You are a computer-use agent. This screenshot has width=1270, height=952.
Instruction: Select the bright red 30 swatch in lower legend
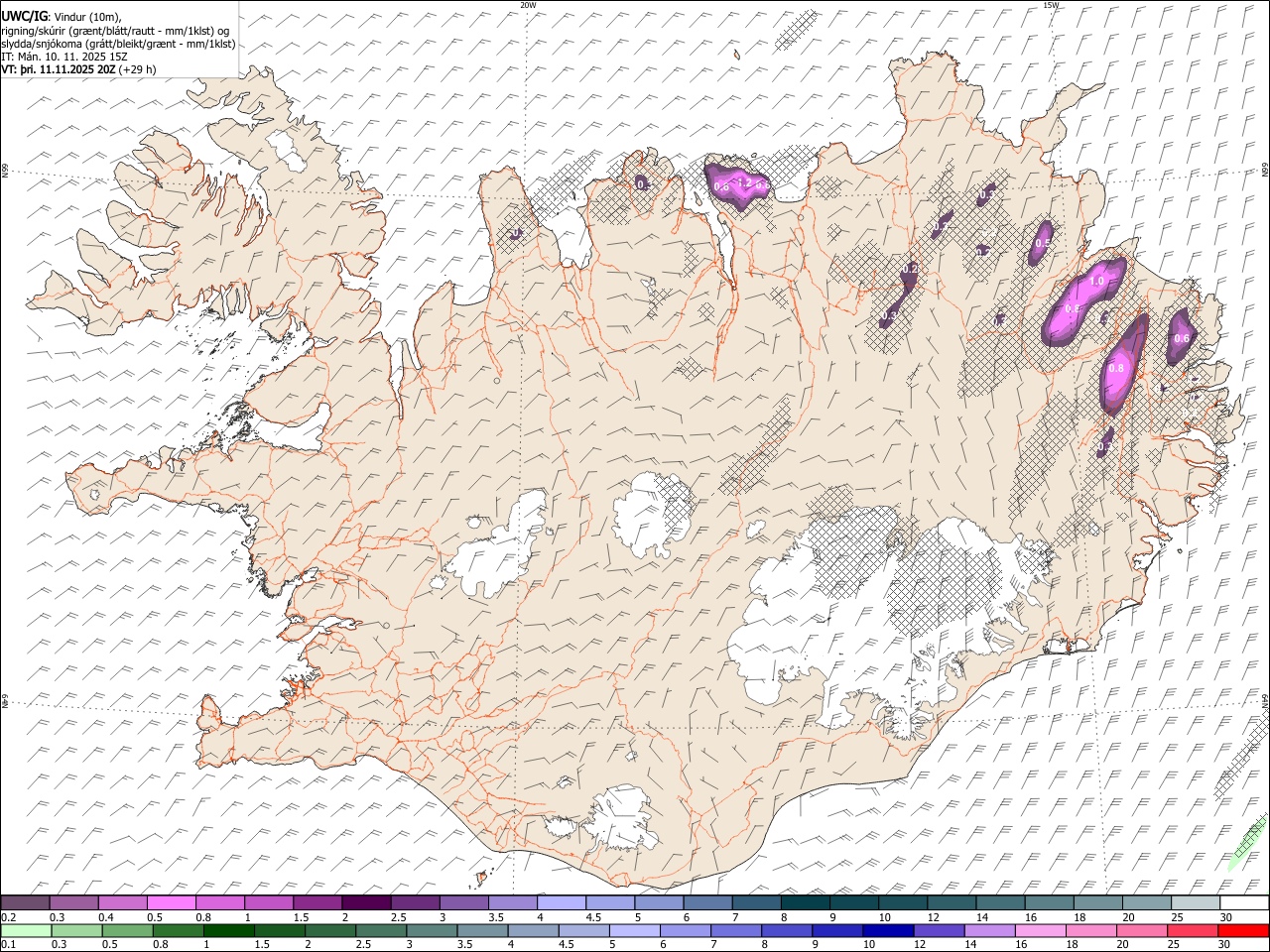[x=1244, y=931]
